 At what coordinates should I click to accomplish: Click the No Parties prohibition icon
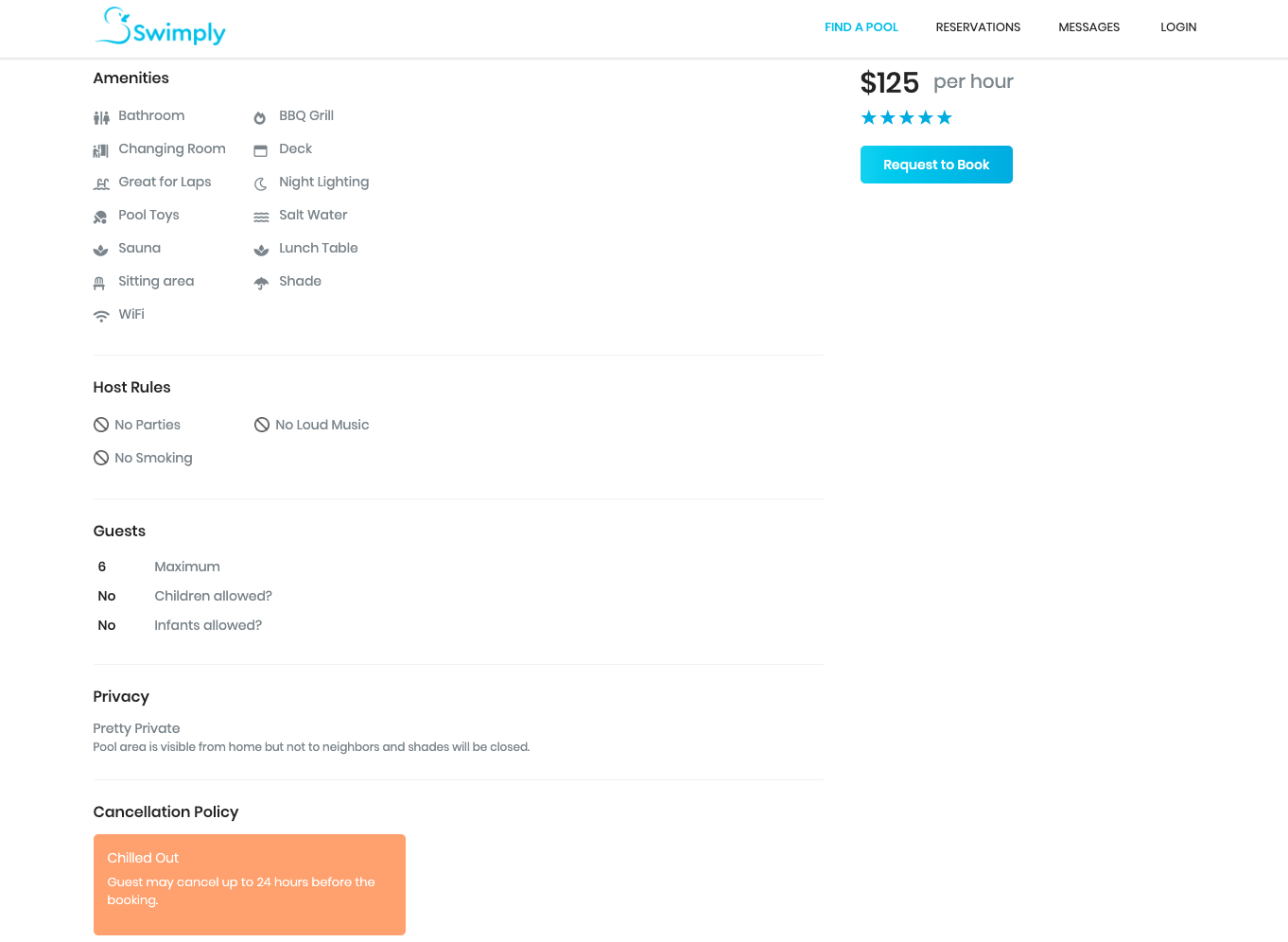[101, 425]
